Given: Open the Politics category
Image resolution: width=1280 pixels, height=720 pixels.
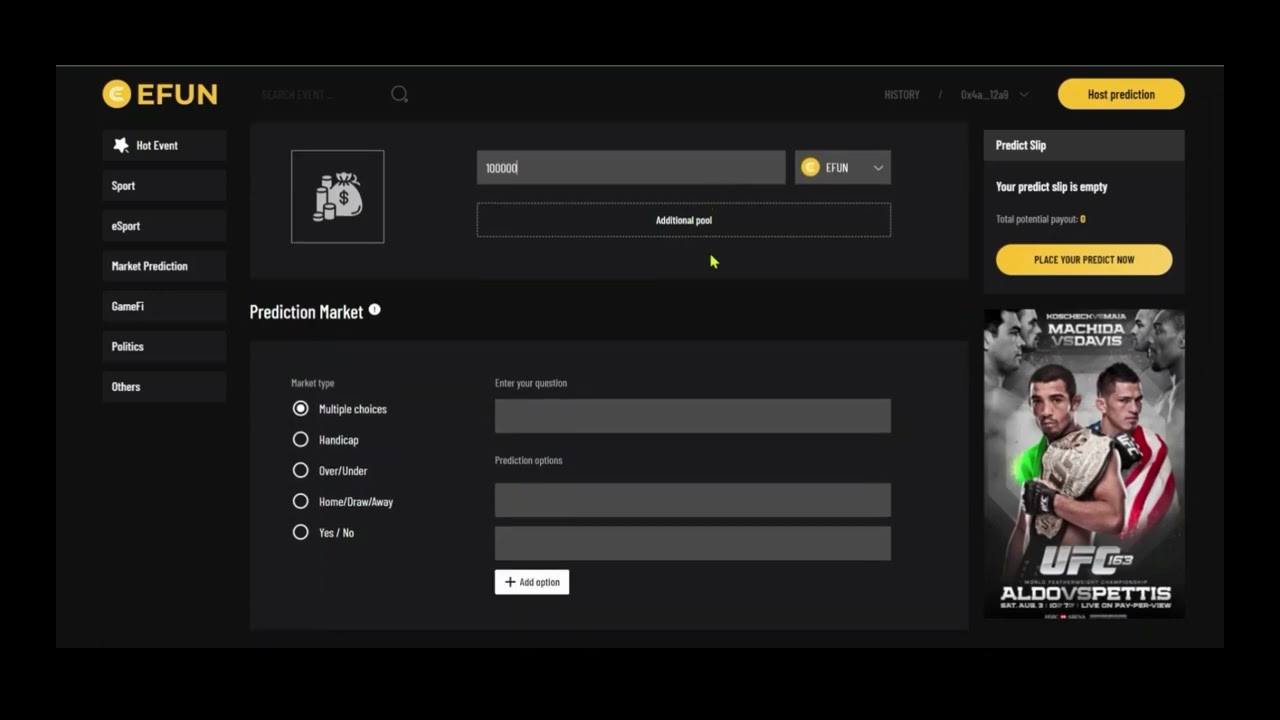Looking at the screenshot, I should 164,346.
